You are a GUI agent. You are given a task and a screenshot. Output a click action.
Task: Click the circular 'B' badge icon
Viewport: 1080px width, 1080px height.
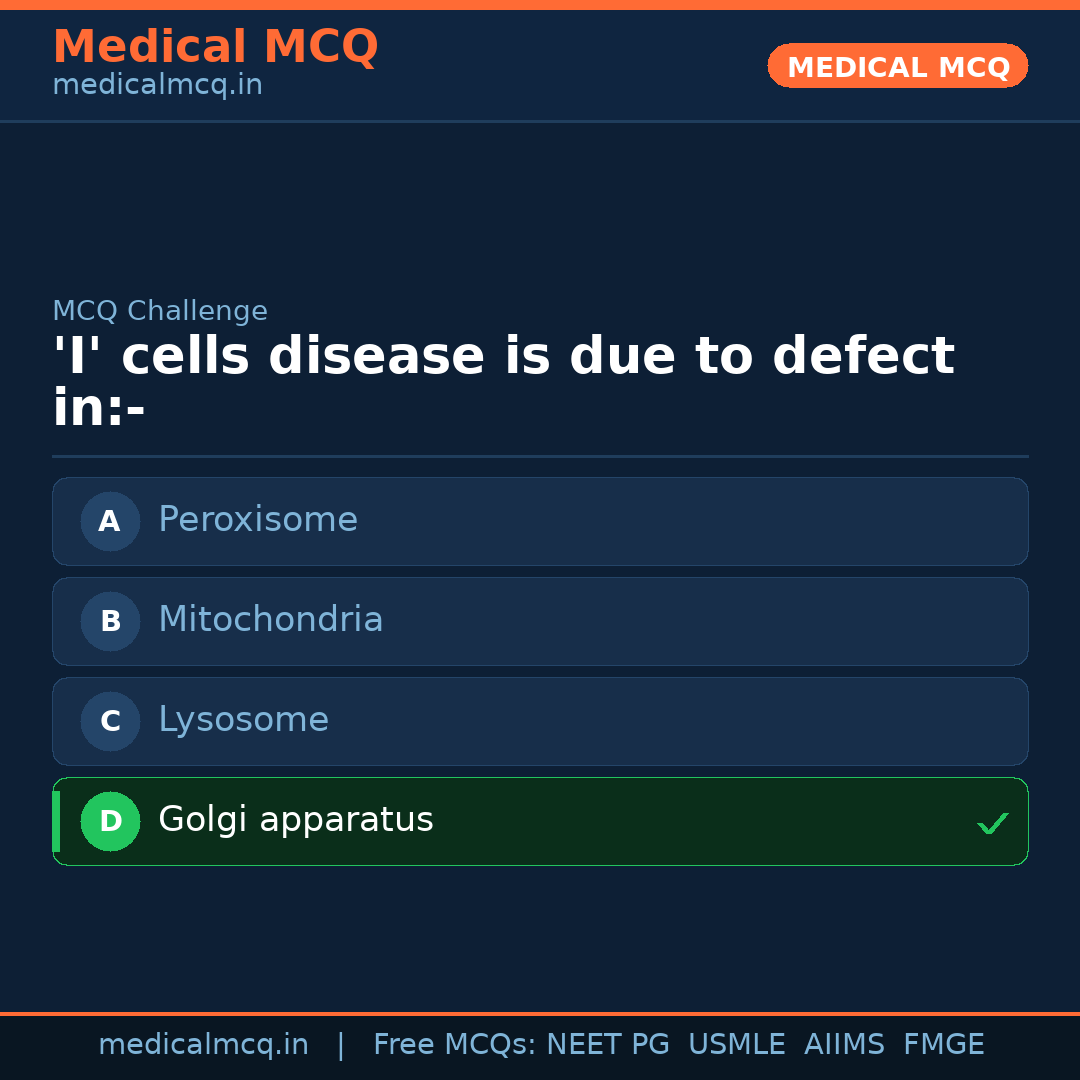point(110,621)
